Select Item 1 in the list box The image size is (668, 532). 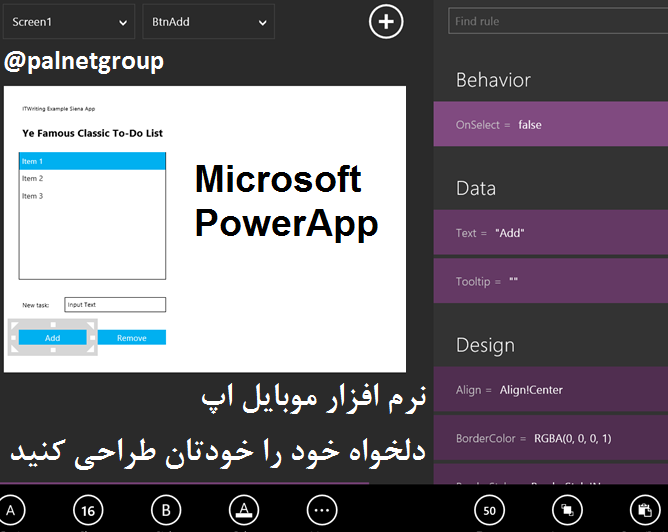(92, 161)
